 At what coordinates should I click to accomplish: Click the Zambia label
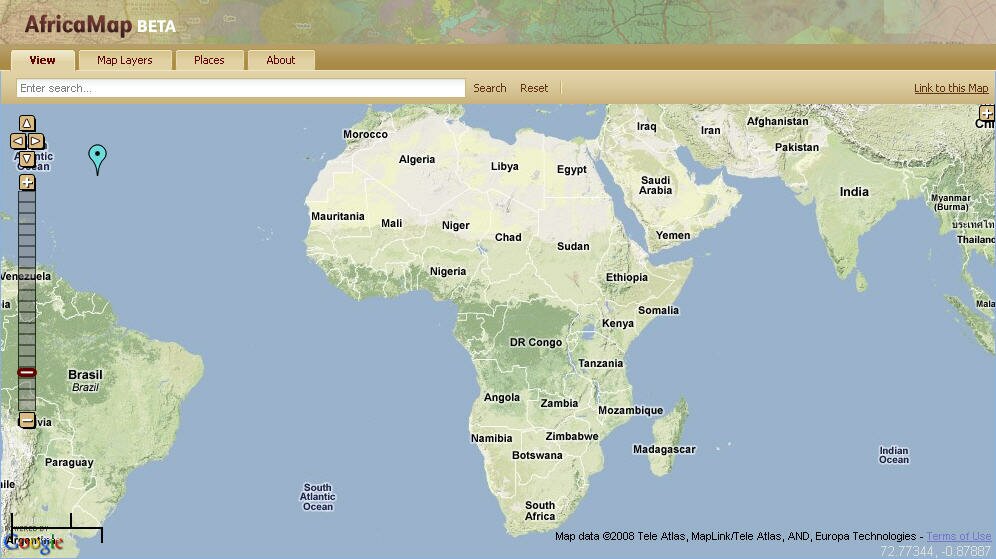tap(559, 403)
